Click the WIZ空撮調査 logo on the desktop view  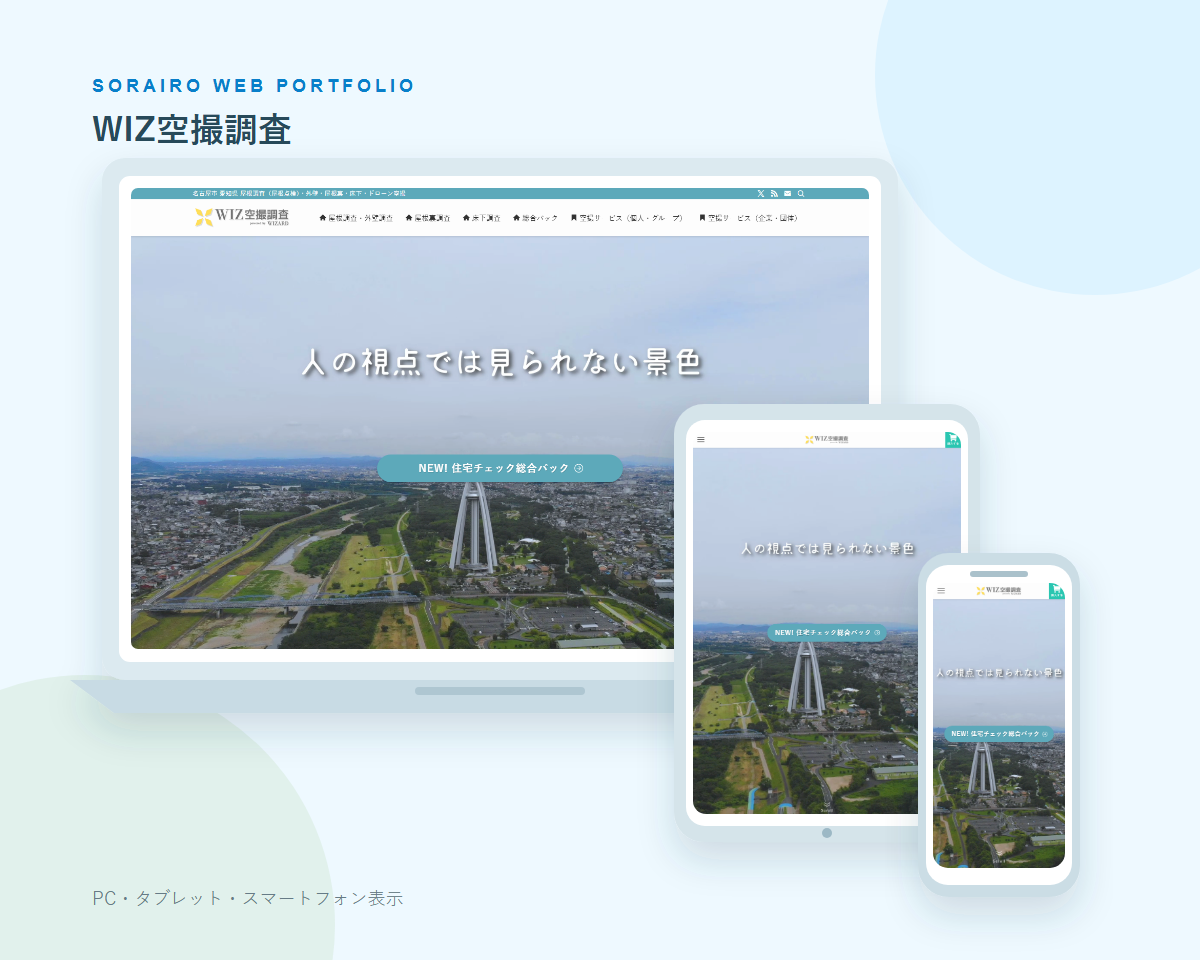242,217
